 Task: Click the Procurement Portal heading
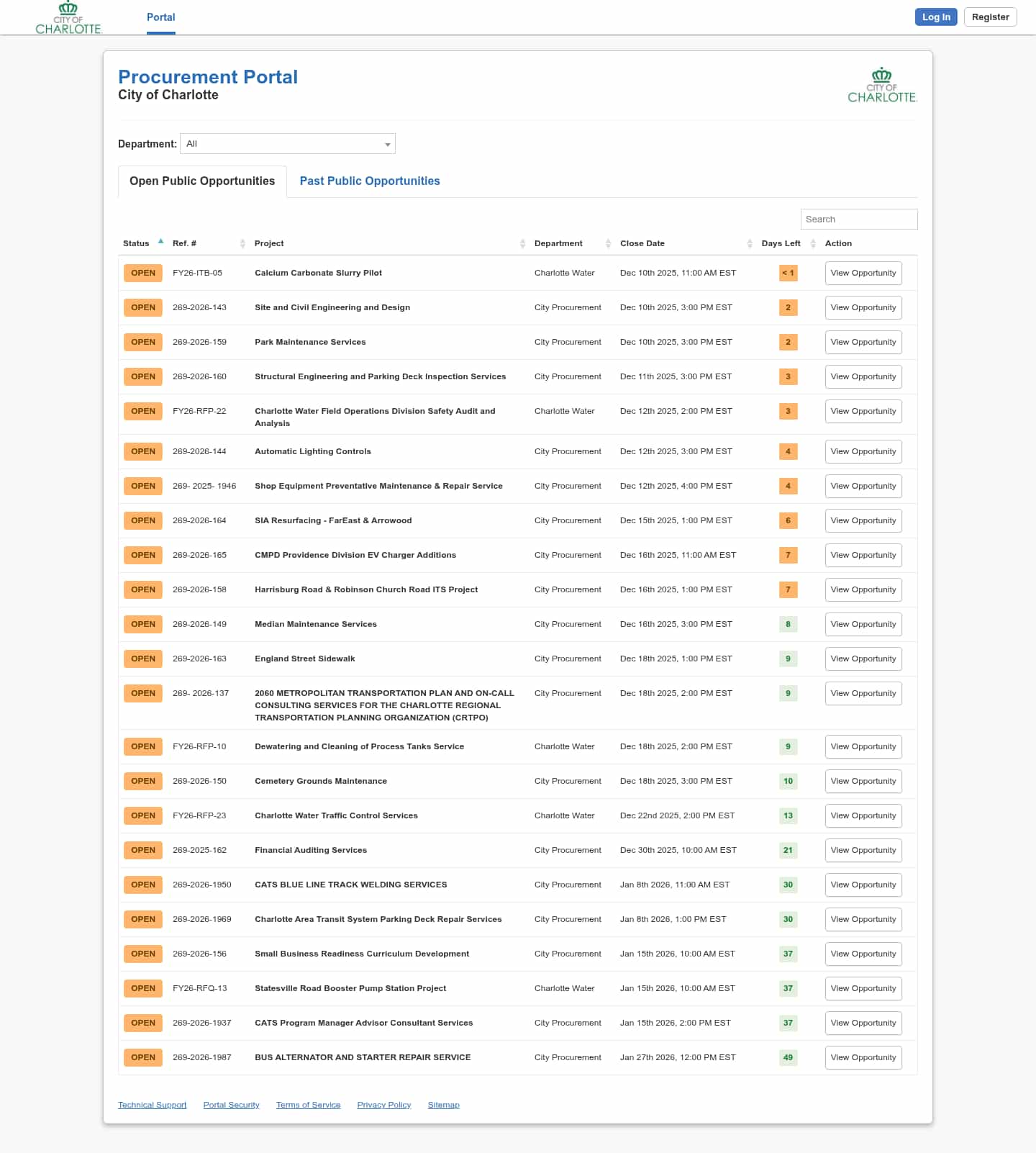208,77
